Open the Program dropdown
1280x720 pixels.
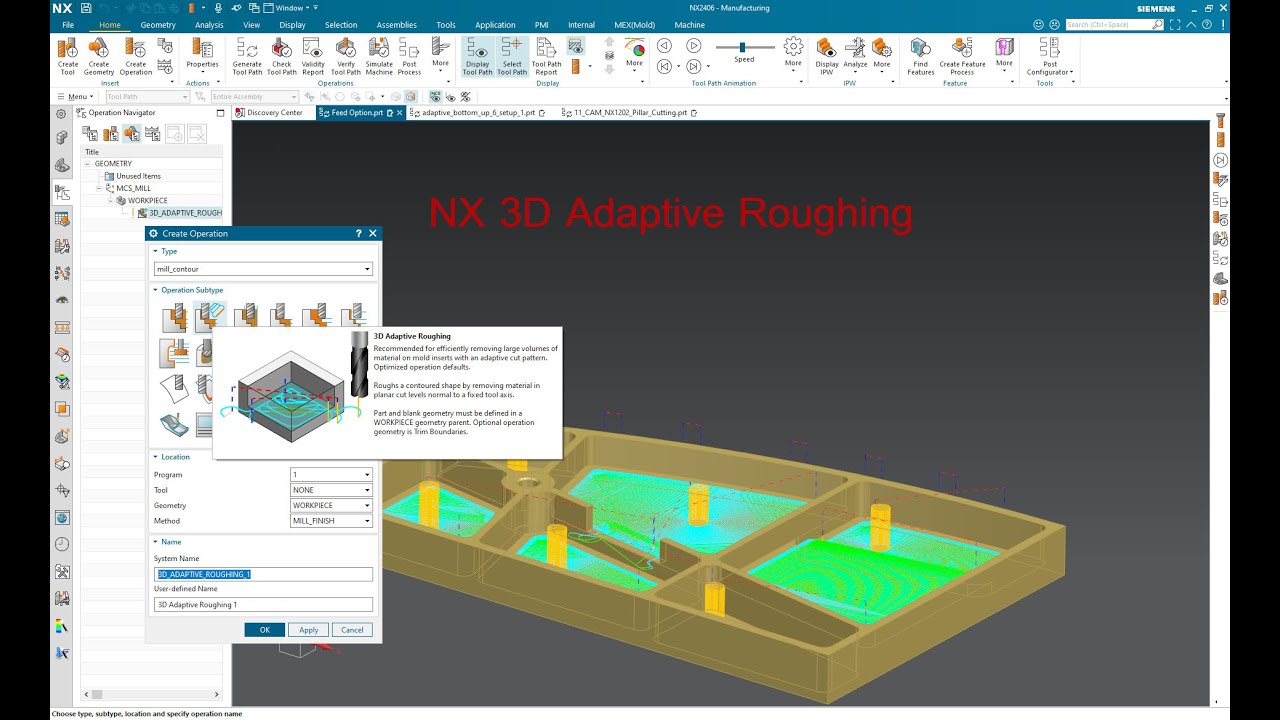pos(331,475)
